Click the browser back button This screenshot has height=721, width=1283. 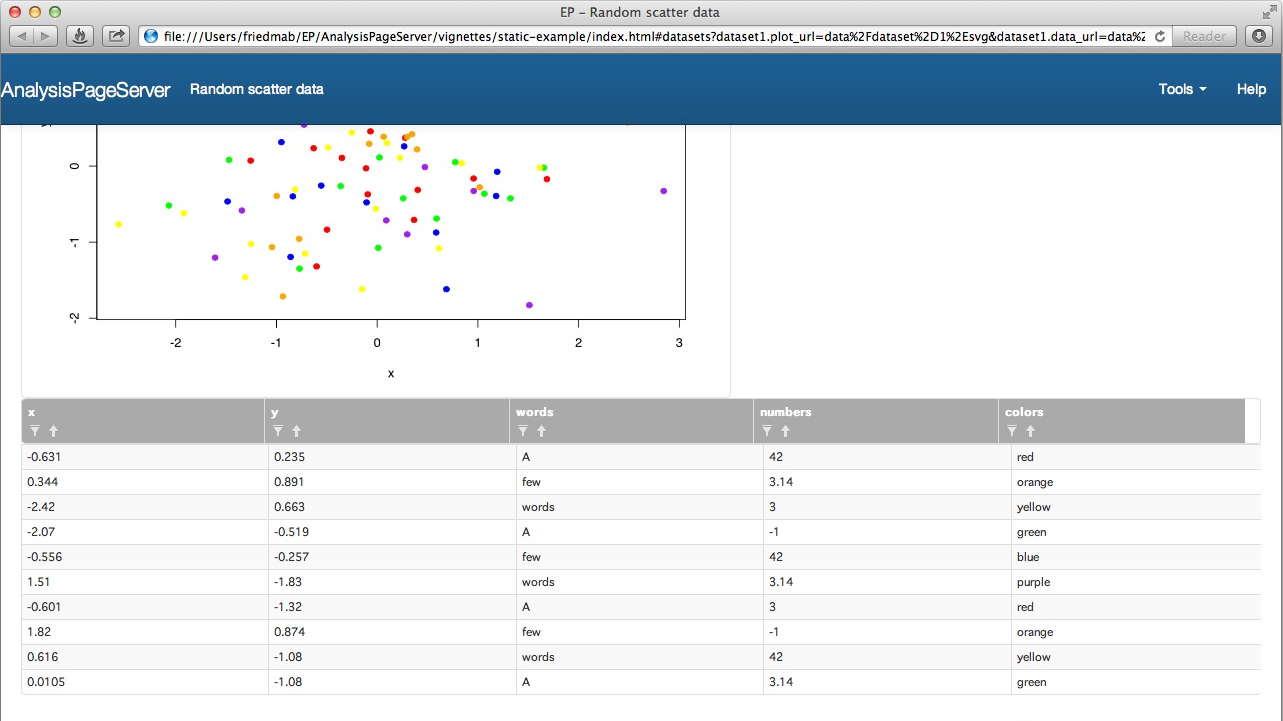pyautogui.click(x=24, y=36)
